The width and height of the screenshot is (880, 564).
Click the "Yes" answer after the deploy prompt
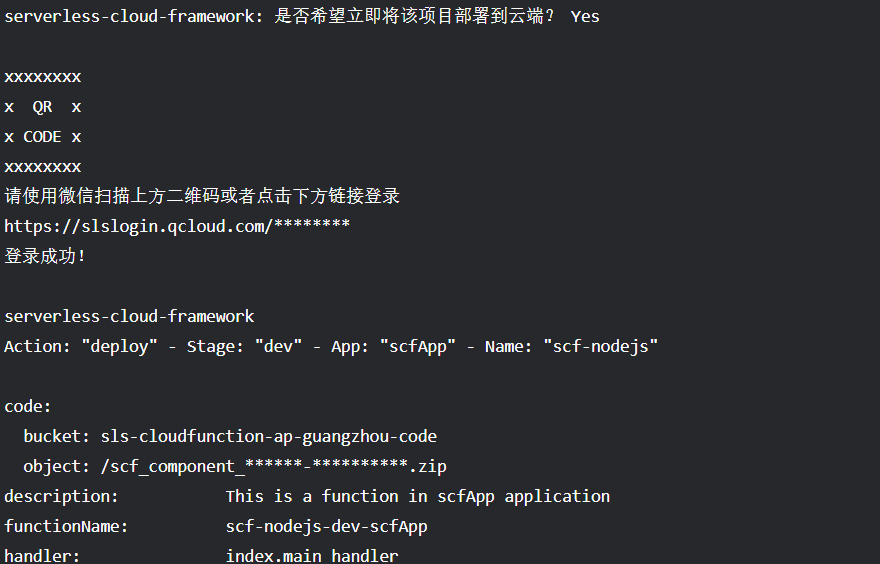pyautogui.click(x=585, y=16)
